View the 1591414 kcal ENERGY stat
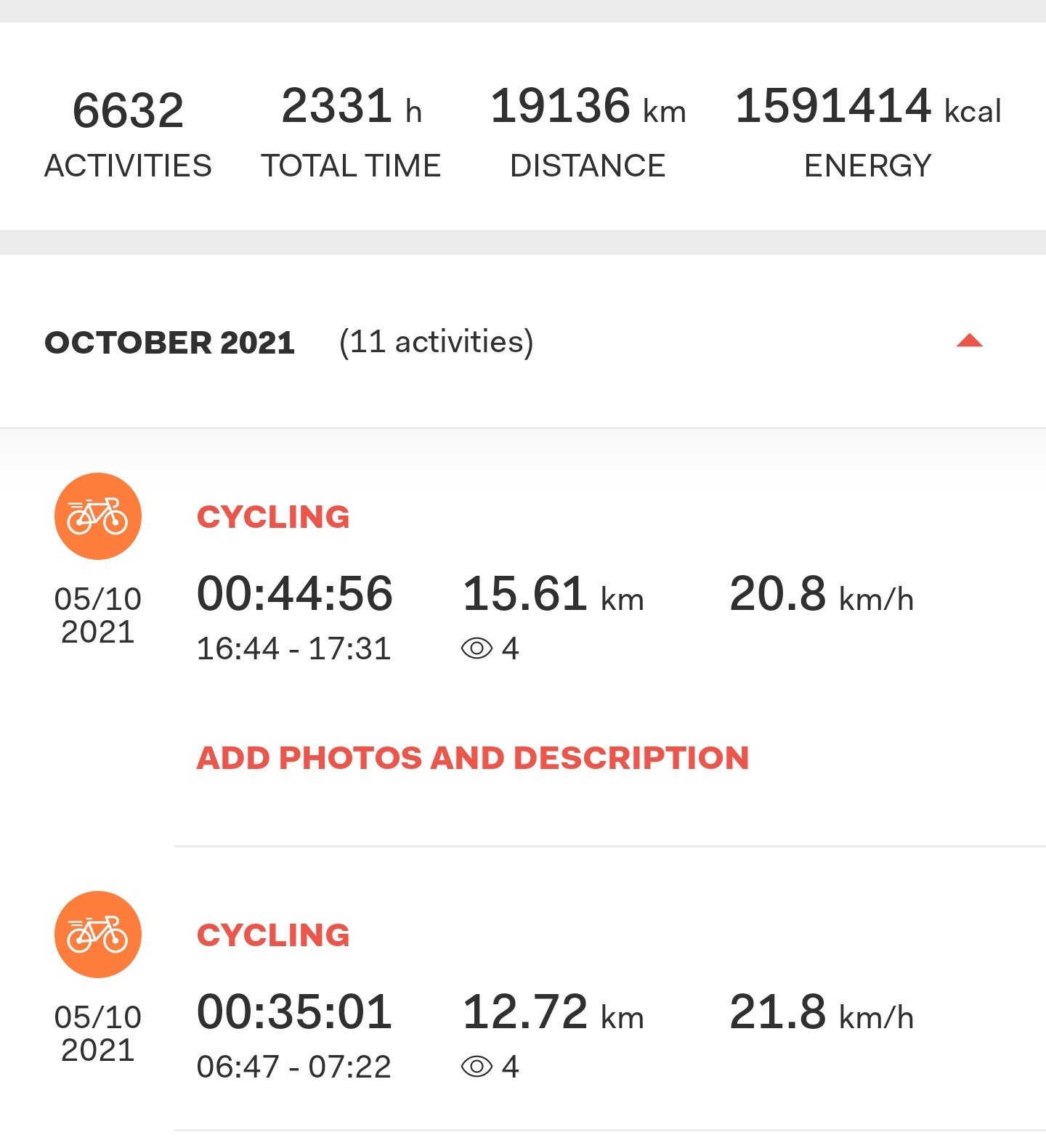Image resolution: width=1046 pixels, height=1148 pixels. coord(868,132)
